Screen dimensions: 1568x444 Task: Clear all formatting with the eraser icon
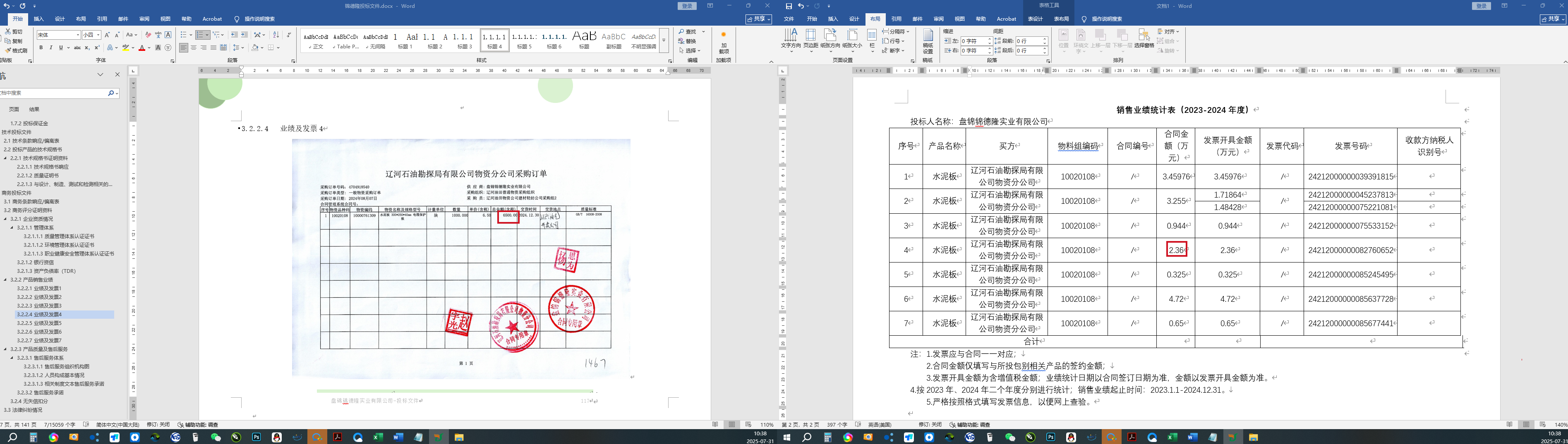148,35
